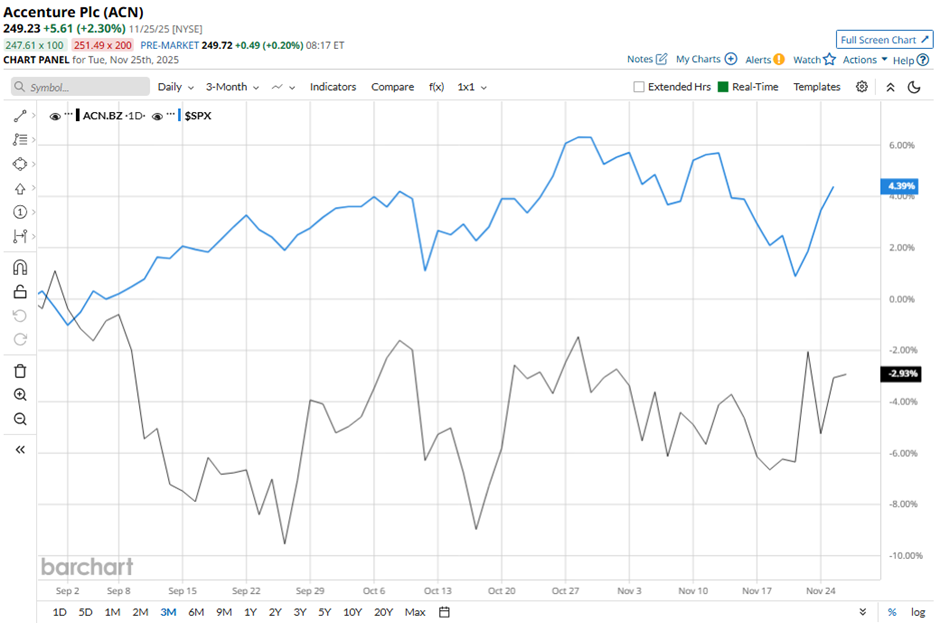Open Full Screen Chart
The width and height of the screenshot is (940, 623).
(884, 40)
